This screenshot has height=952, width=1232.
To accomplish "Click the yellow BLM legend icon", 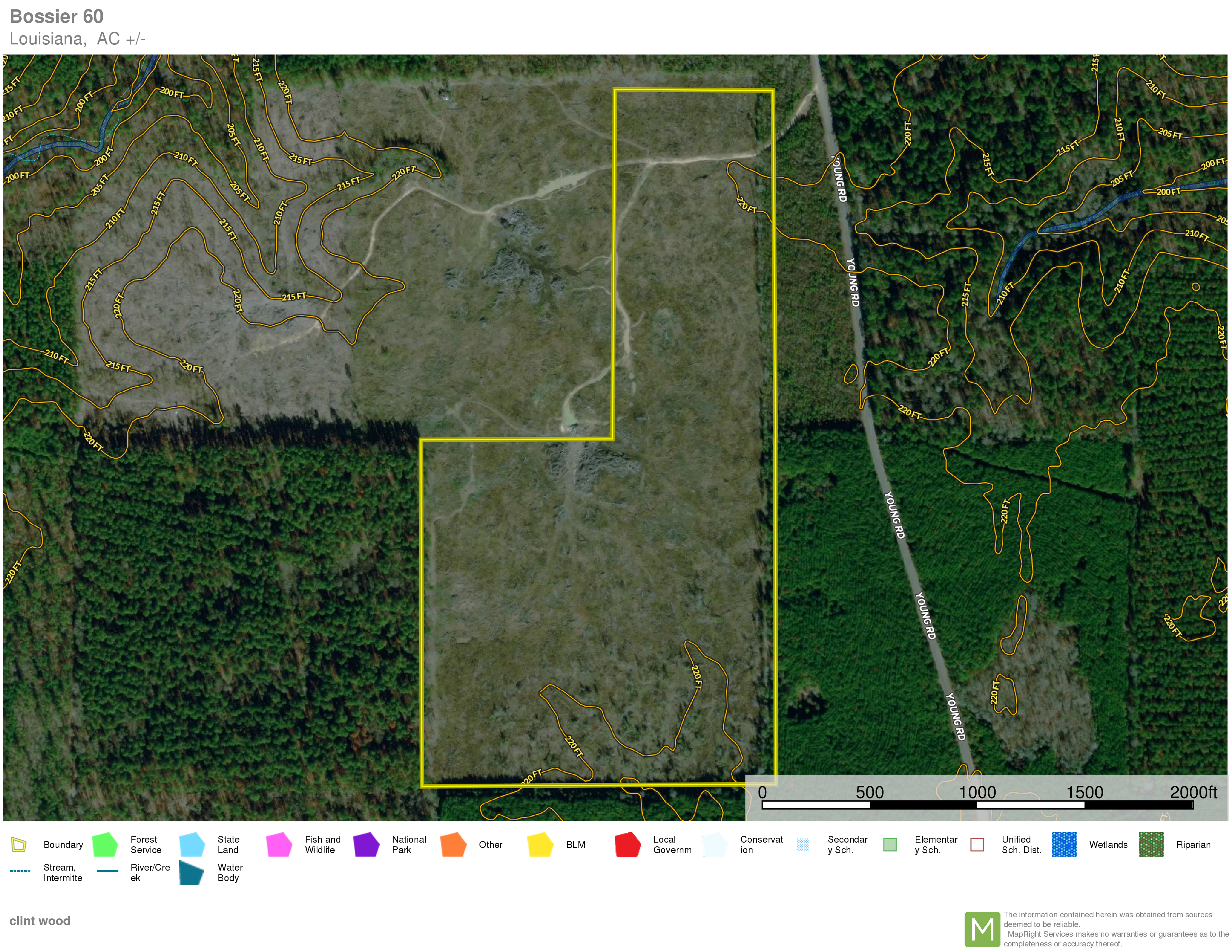I will 540,844.
